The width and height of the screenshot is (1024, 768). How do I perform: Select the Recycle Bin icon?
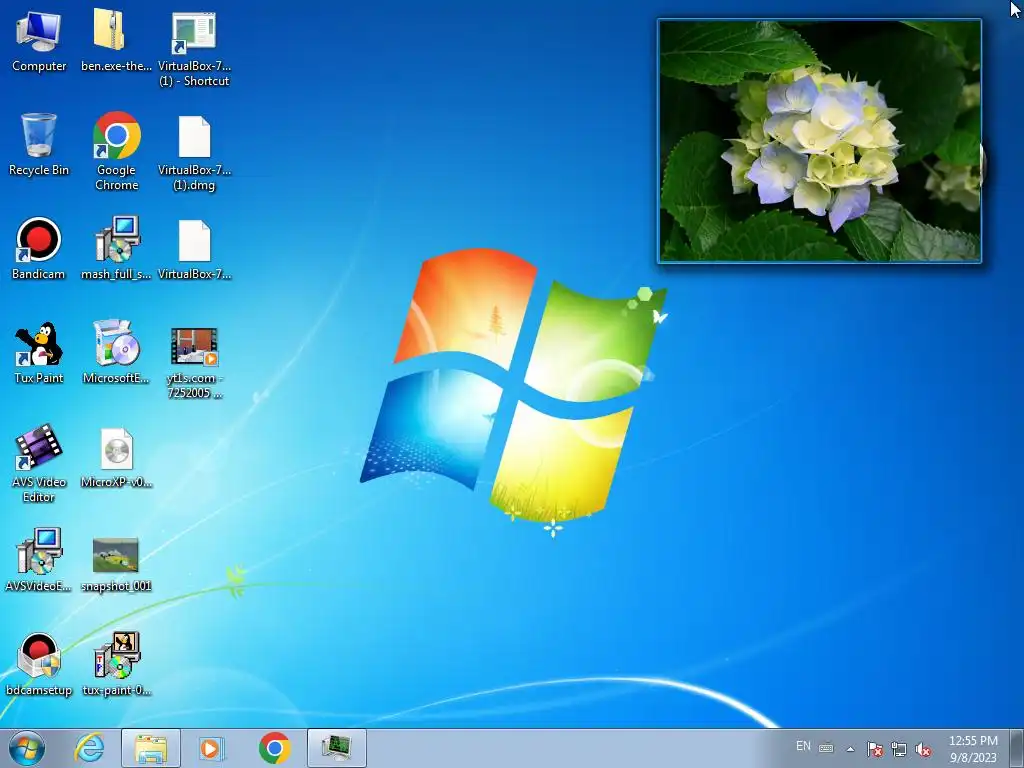point(39,145)
